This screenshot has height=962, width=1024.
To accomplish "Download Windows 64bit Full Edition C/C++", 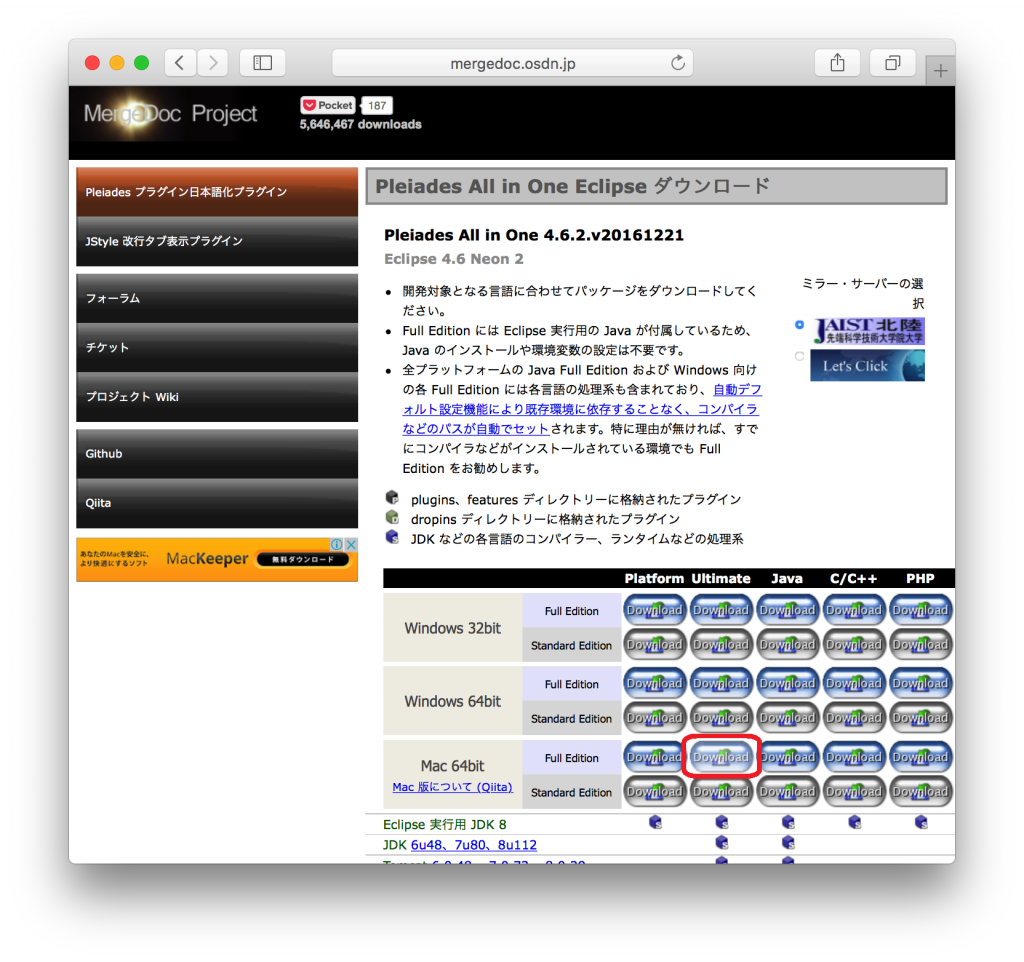I will pos(854,683).
